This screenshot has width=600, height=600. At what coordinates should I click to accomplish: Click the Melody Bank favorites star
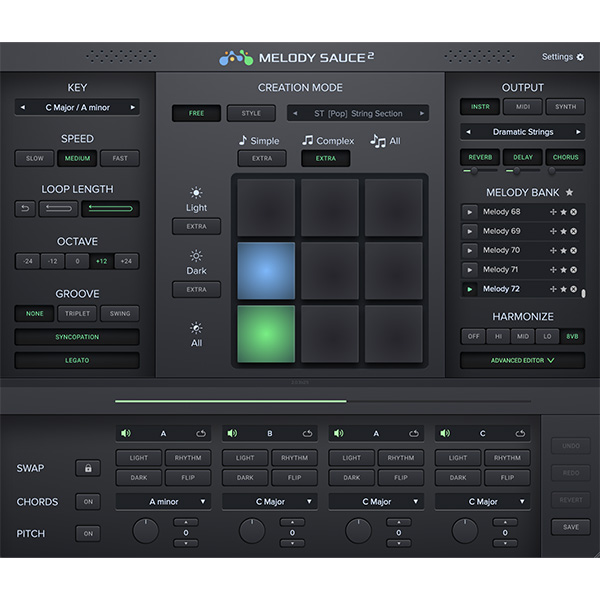point(569,192)
